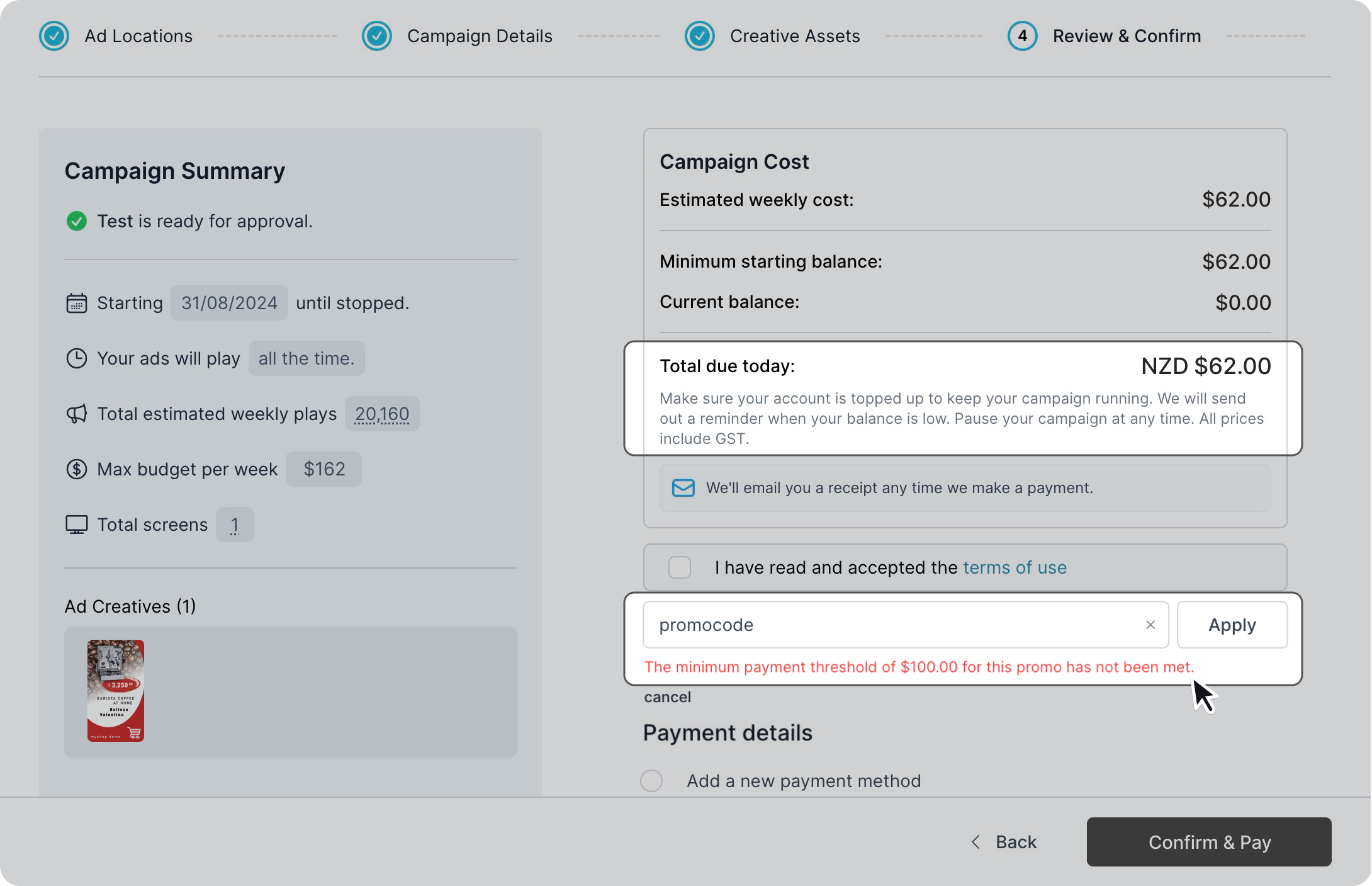Open the terms of use link
The width and height of the screenshot is (1372, 886).
(1015, 567)
